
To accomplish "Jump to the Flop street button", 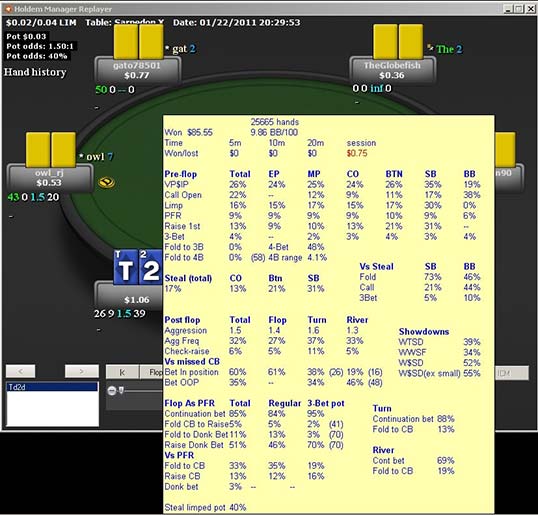I will point(152,372).
